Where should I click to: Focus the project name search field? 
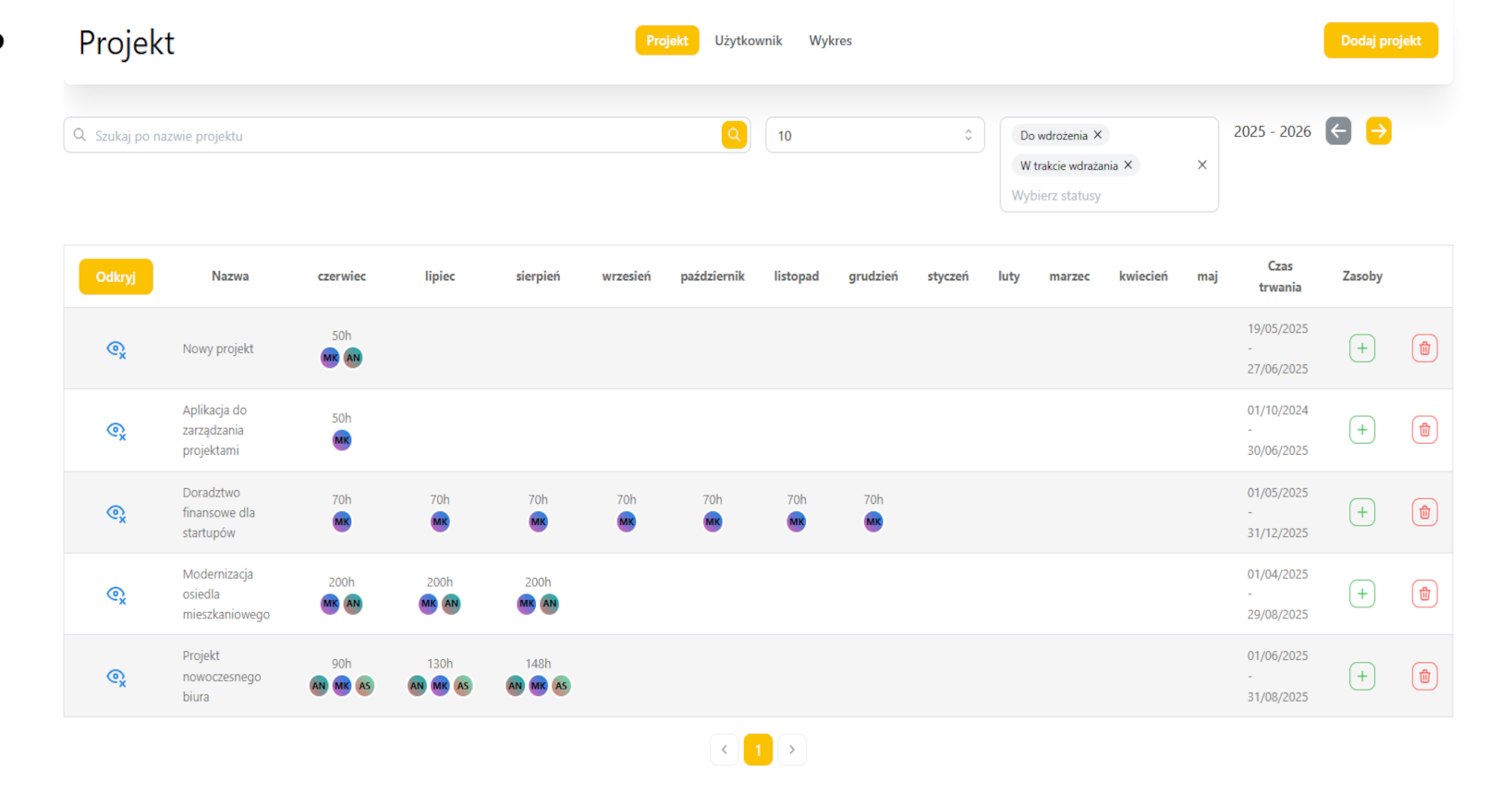pos(405,135)
